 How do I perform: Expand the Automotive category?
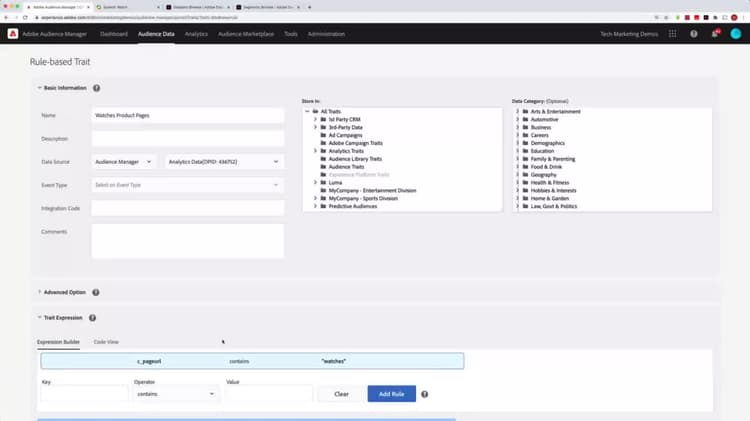tap(517, 120)
